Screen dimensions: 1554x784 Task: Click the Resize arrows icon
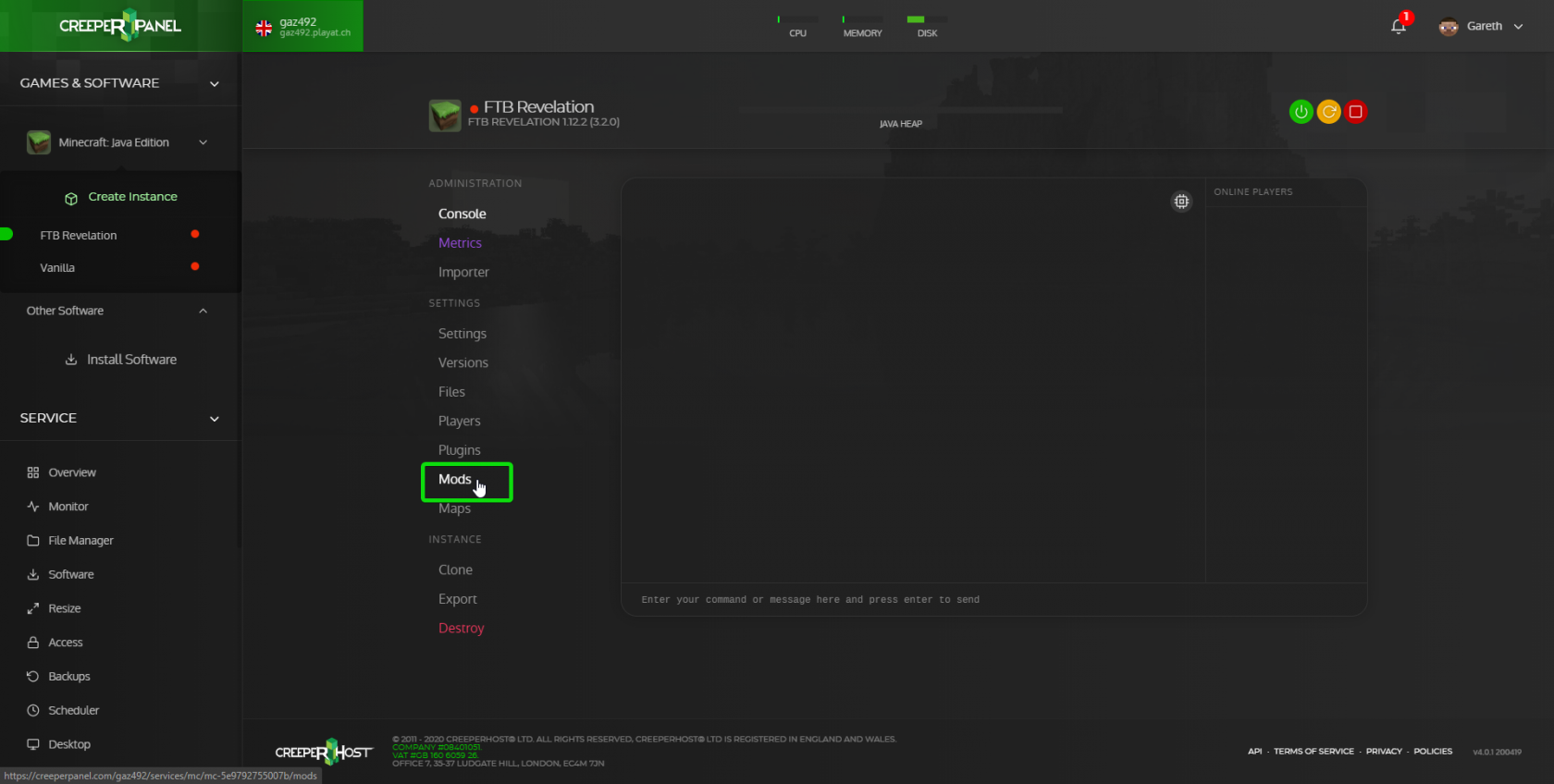pos(33,608)
